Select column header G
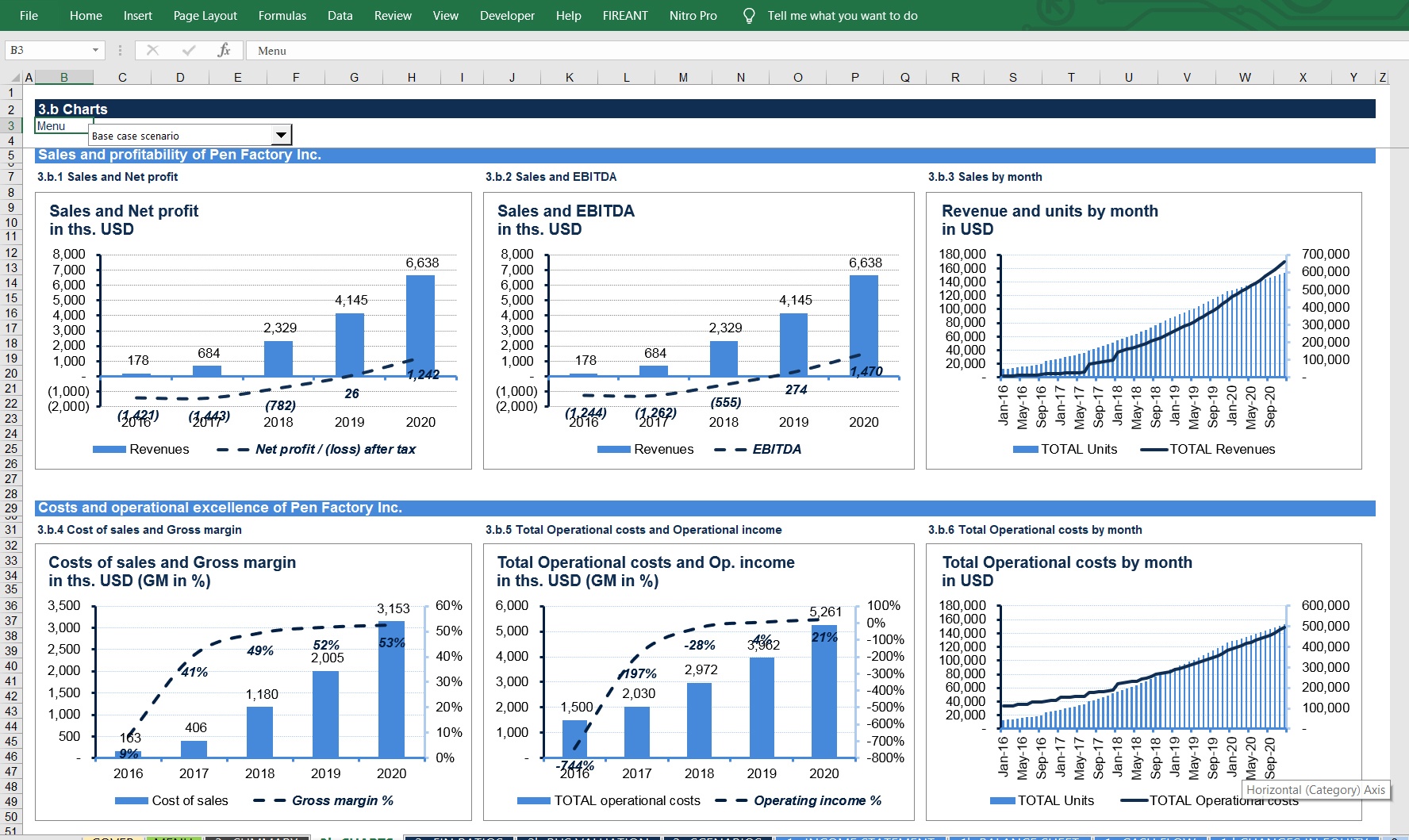Image resolution: width=1409 pixels, height=840 pixels. pos(354,78)
